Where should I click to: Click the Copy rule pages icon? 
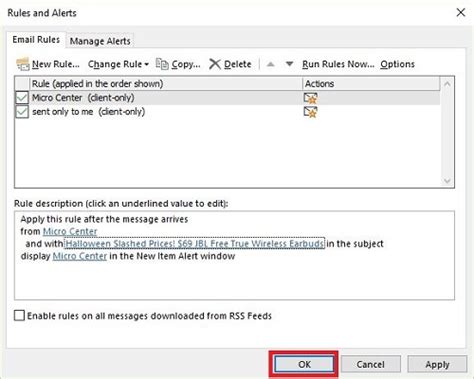(162, 64)
